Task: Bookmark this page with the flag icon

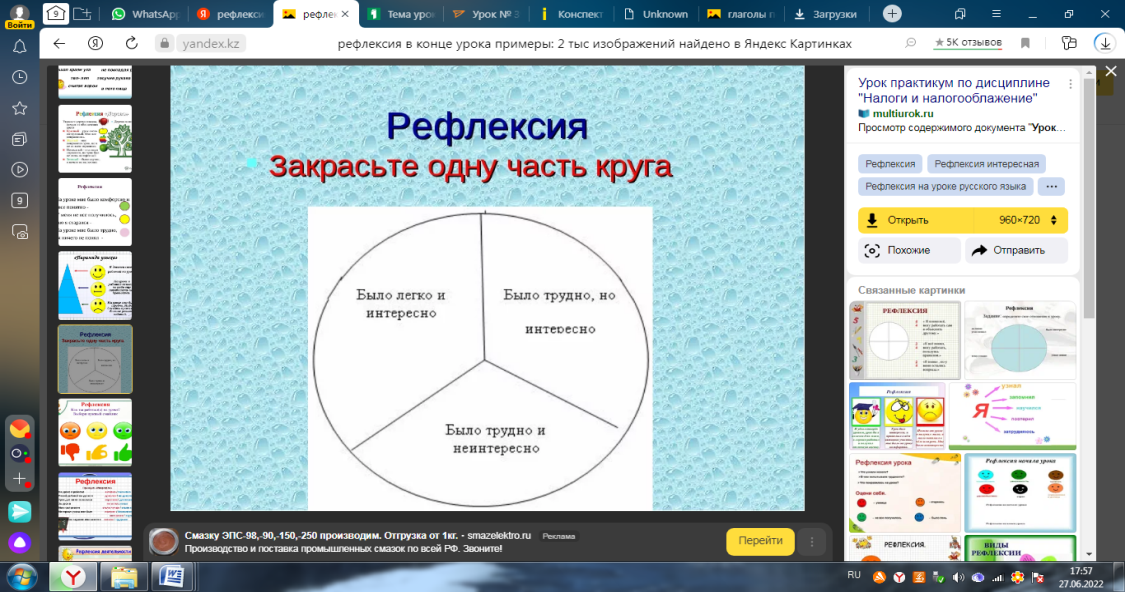Action: (1025, 43)
